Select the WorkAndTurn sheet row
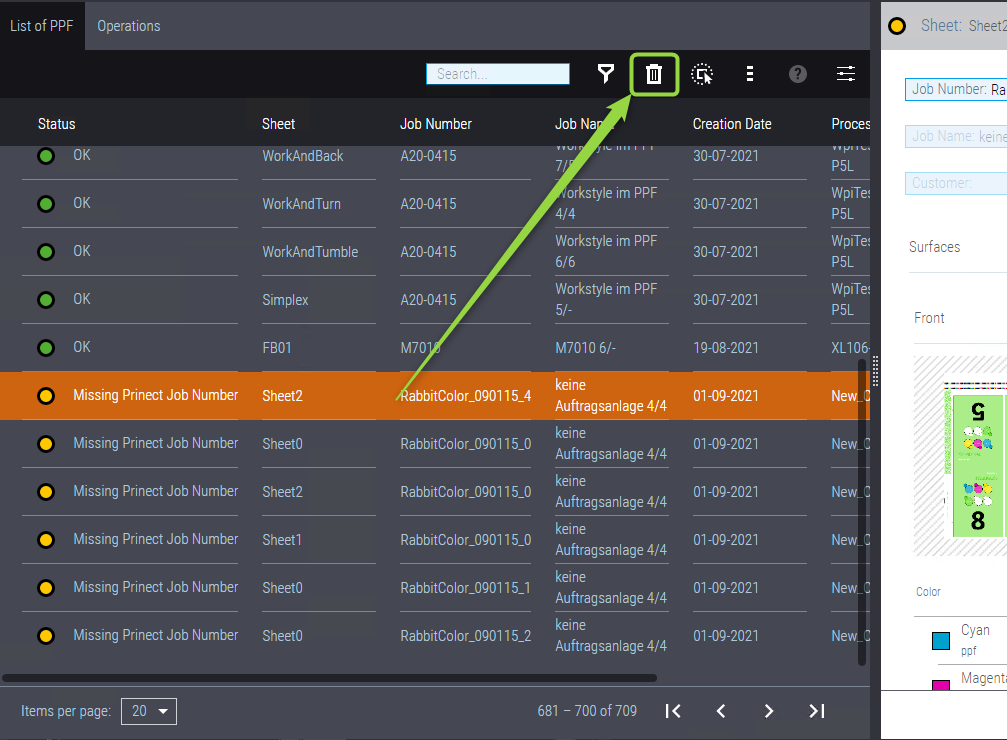The height and width of the screenshot is (740, 1007). pos(301,204)
